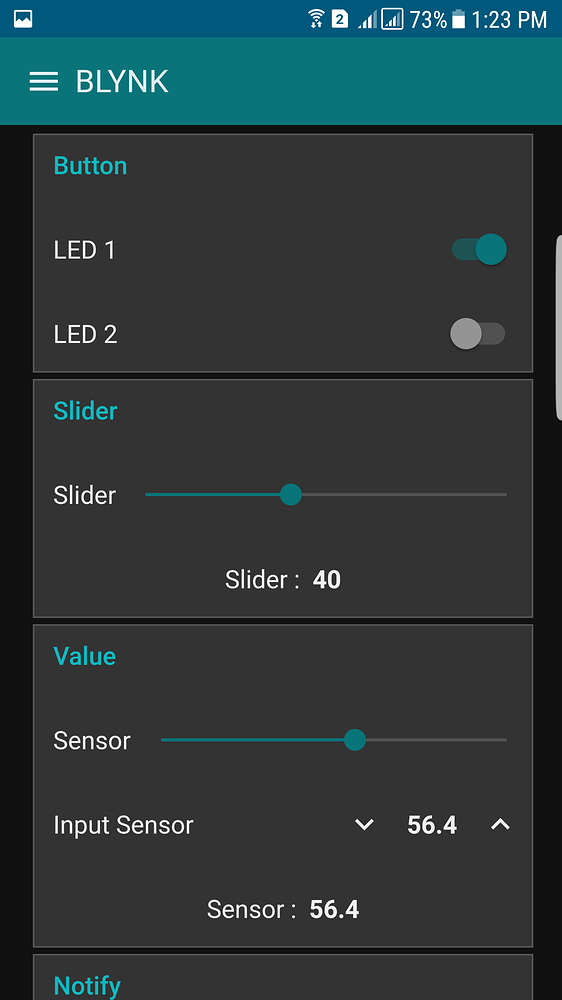Click the scrollbar handle on right edge
The image size is (562, 1000).
pos(559,328)
